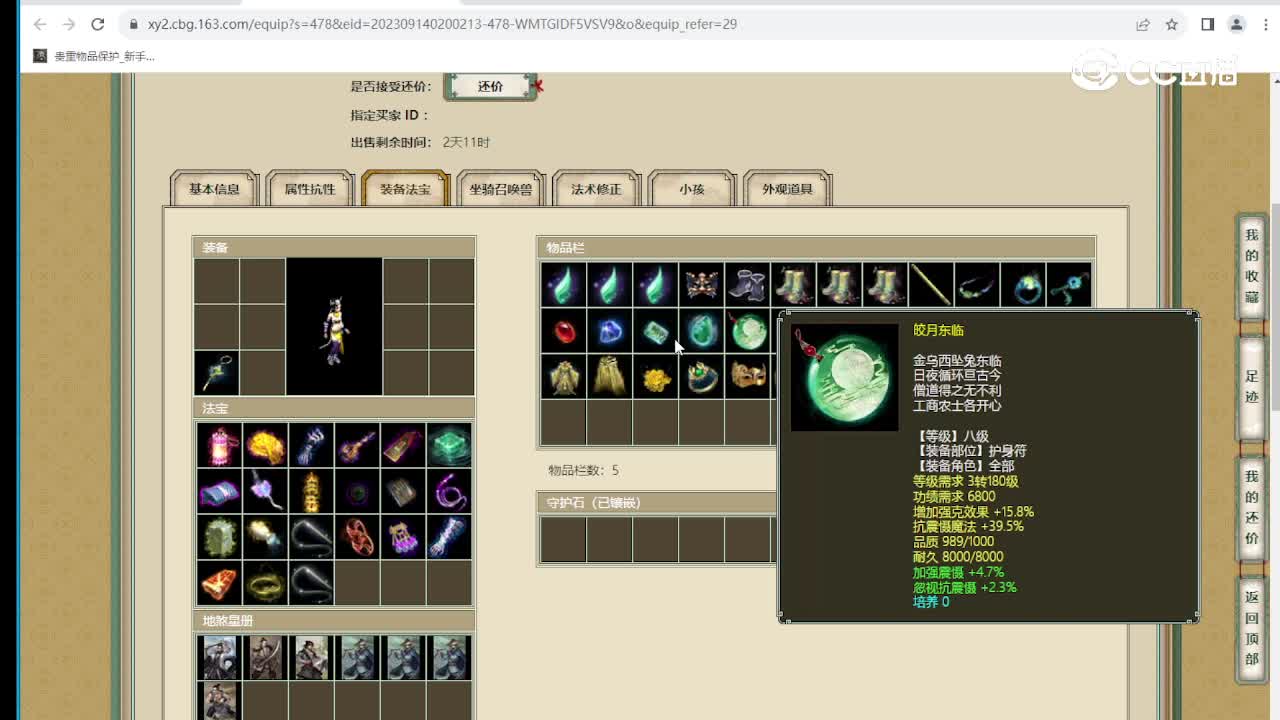The image size is (1280, 720).
Task: Click the large 皎月东临 tooltip image
Action: coord(845,377)
